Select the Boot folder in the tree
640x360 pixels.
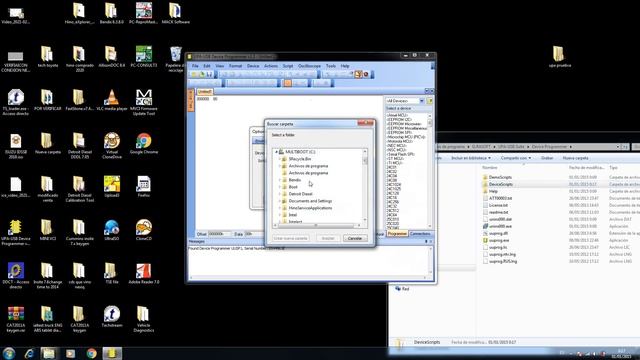293,187
